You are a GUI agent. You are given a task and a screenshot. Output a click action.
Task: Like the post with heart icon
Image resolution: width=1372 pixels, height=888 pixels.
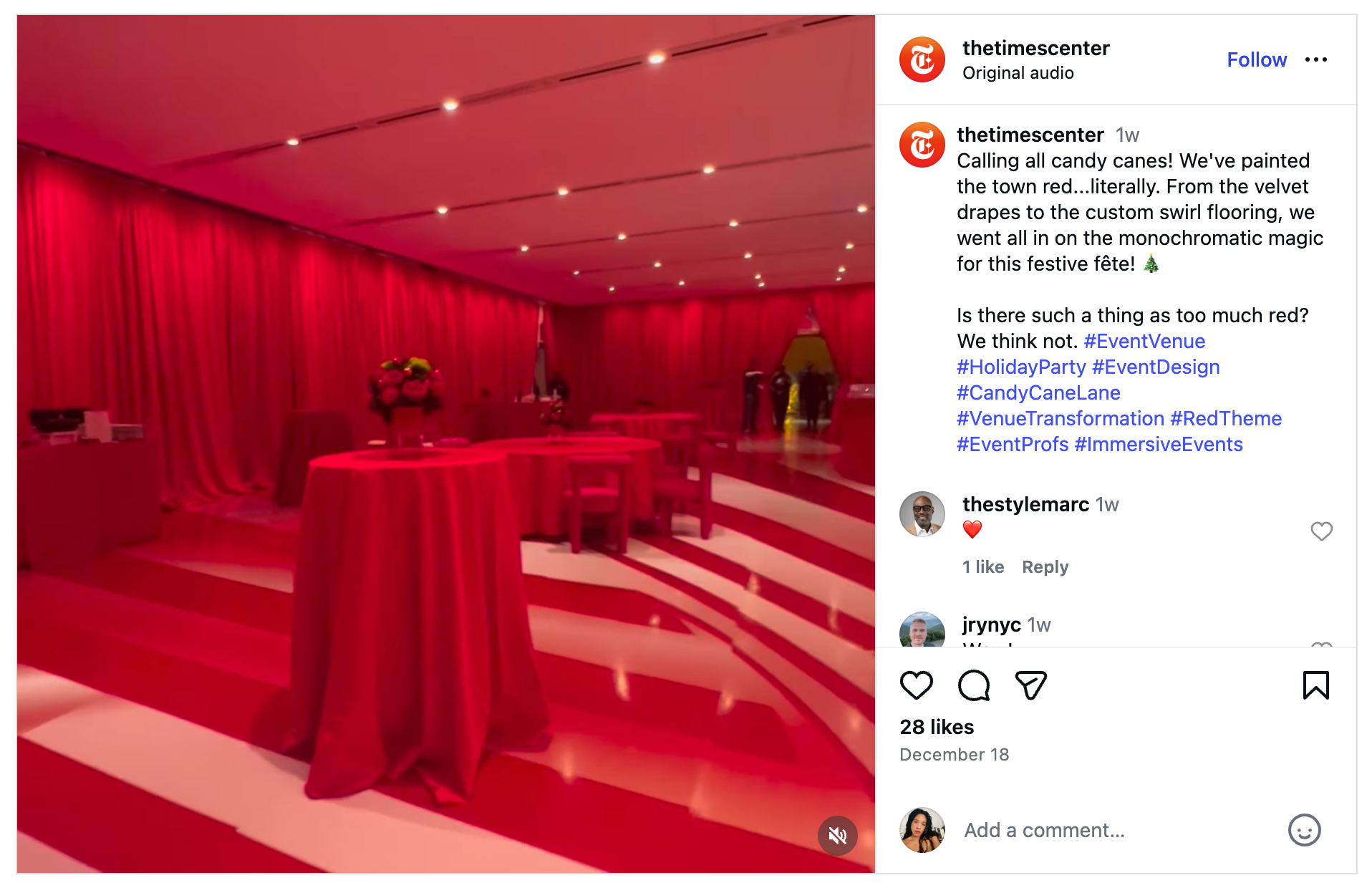tap(916, 685)
